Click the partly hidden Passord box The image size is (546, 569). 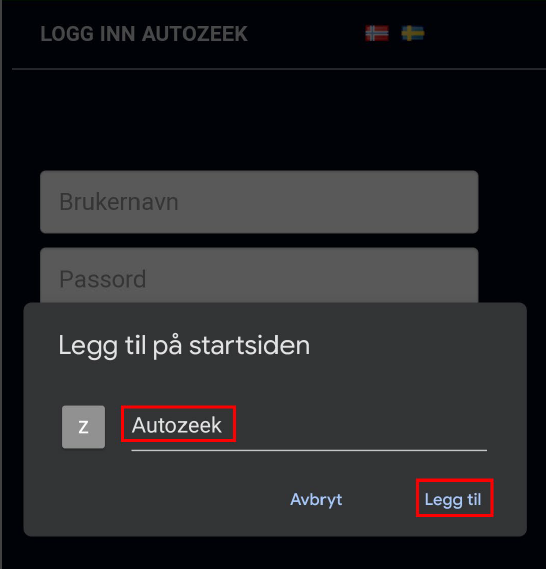point(259,275)
